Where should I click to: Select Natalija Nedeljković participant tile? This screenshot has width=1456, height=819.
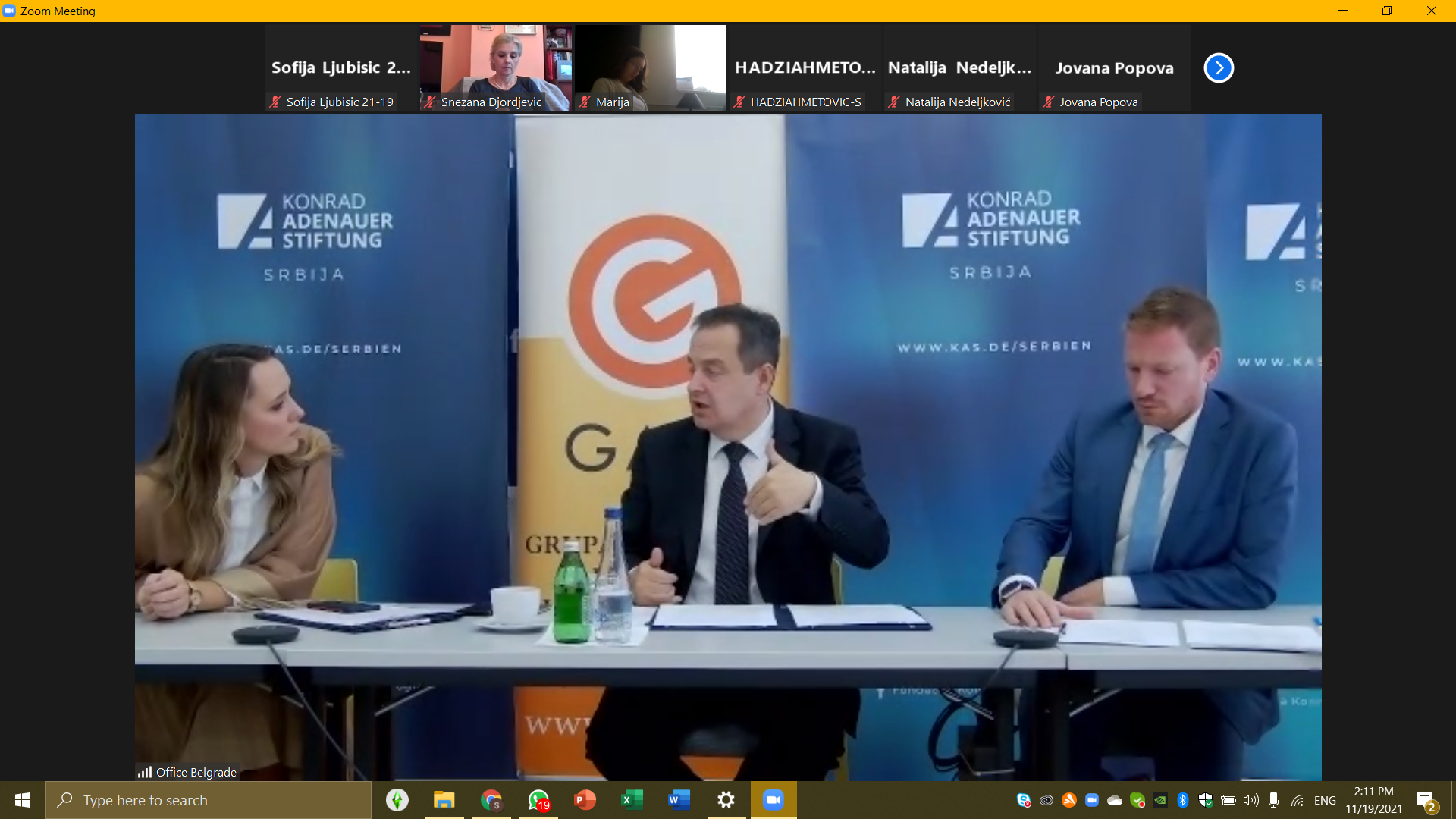point(960,67)
